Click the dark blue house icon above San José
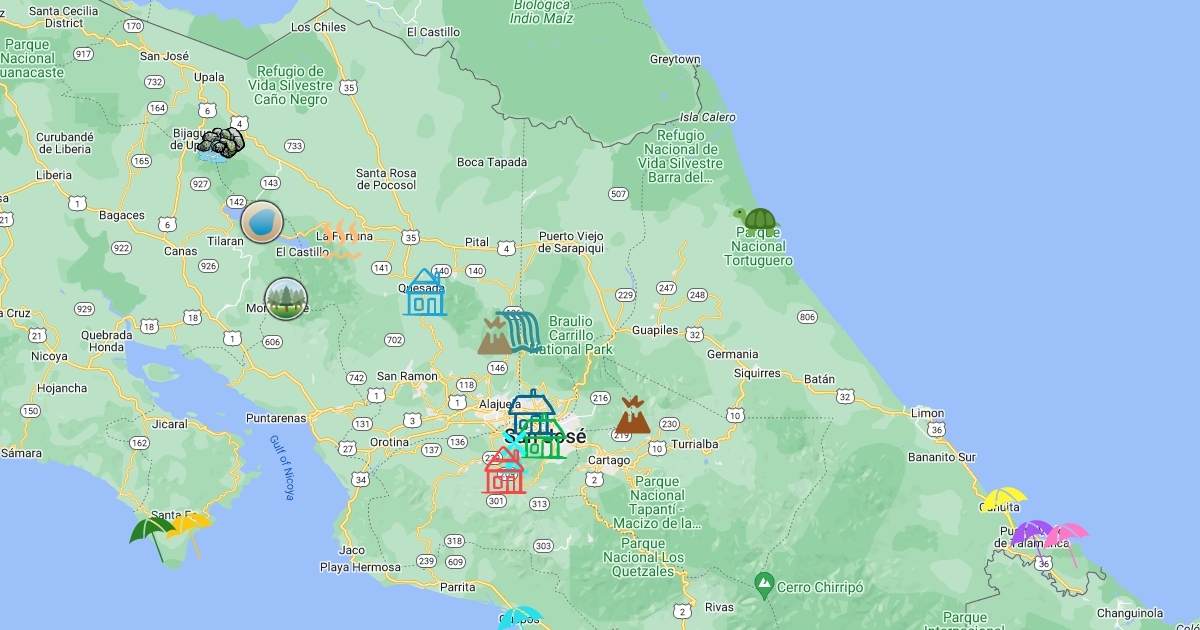1200x630 pixels. coord(532,406)
